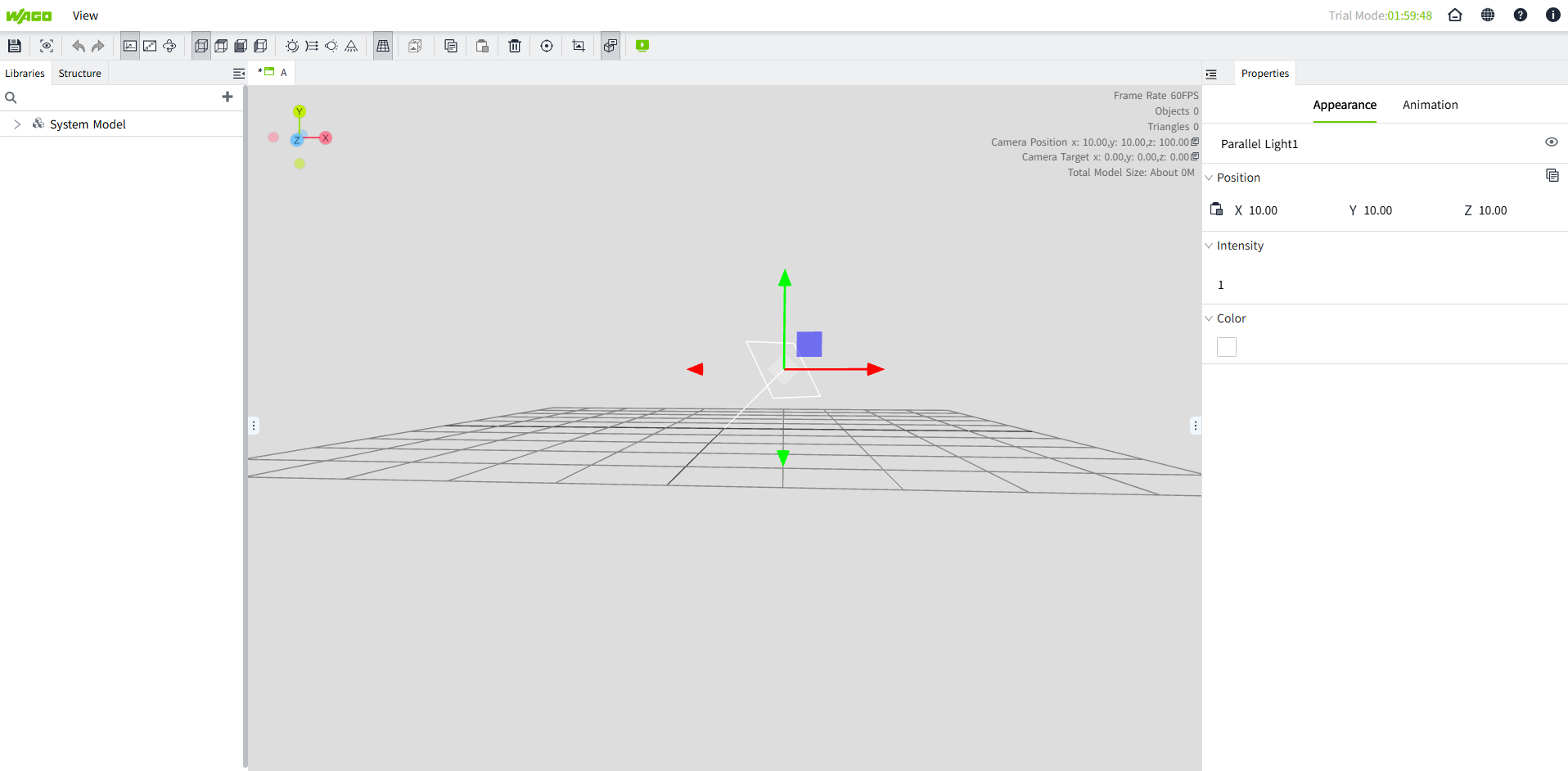This screenshot has width=1568, height=771.
Task: Click the copy icon in the toolbar
Action: pyautogui.click(x=450, y=46)
